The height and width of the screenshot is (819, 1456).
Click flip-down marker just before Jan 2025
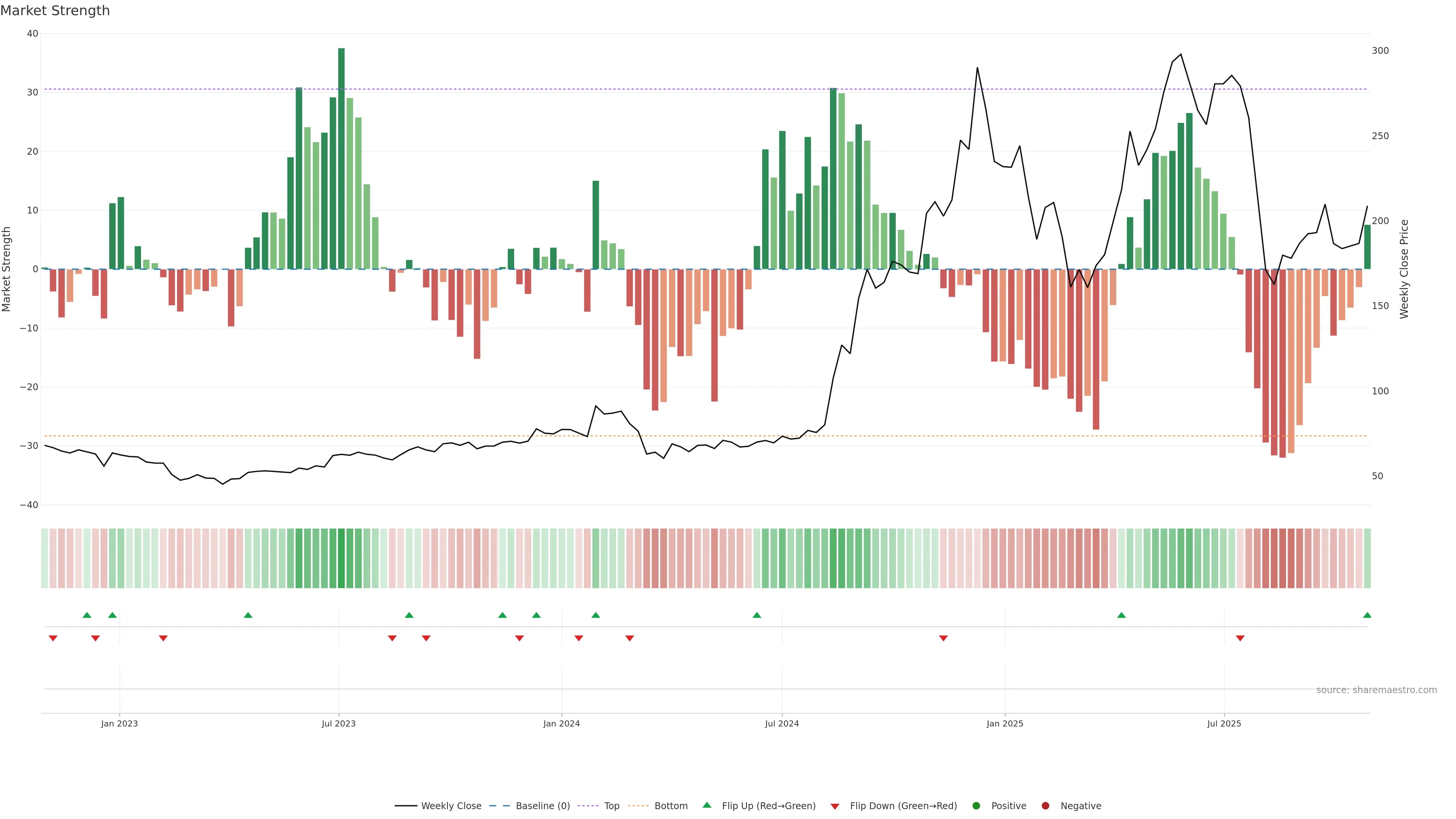tap(943, 638)
